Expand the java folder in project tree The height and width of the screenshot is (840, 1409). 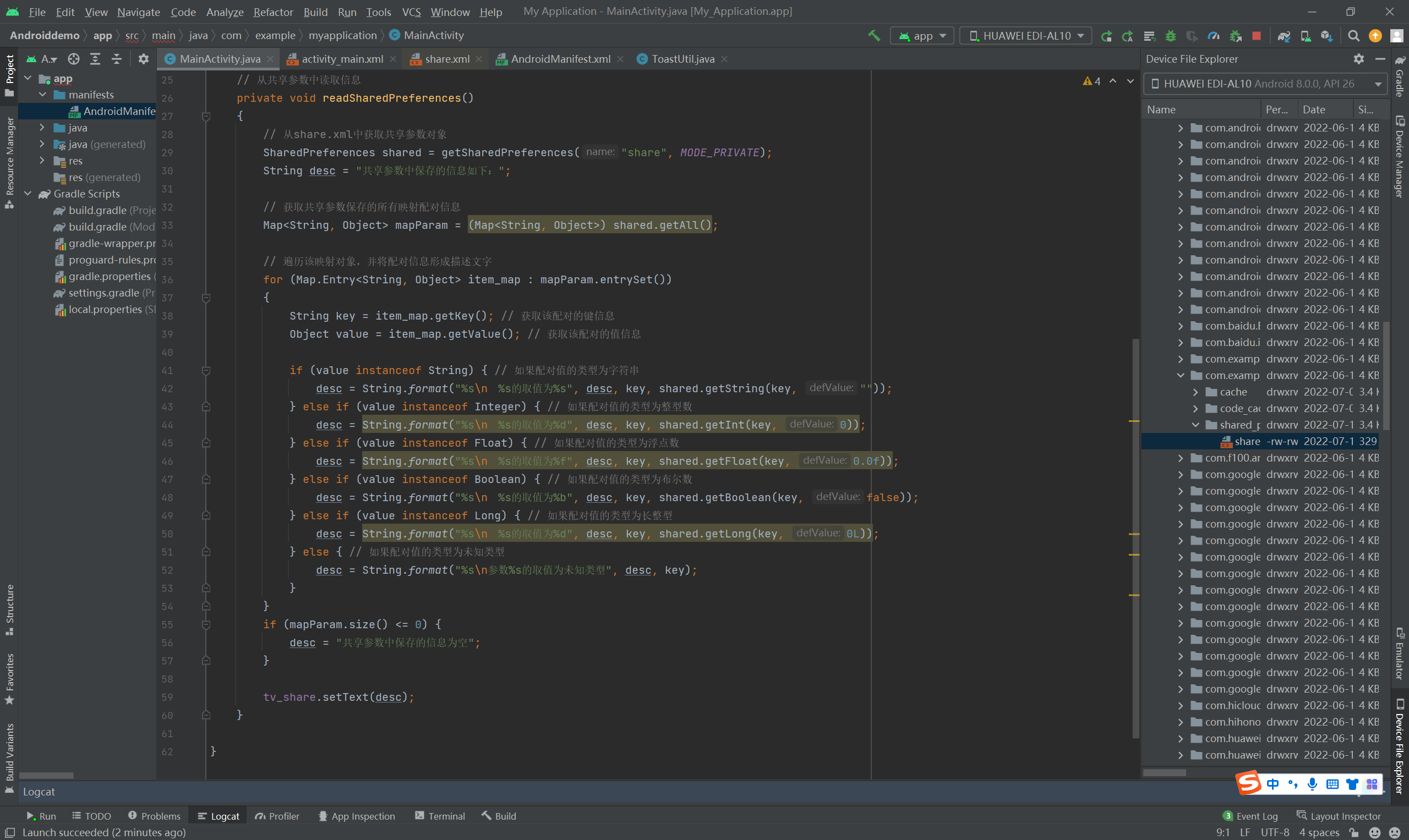point(42,128)
